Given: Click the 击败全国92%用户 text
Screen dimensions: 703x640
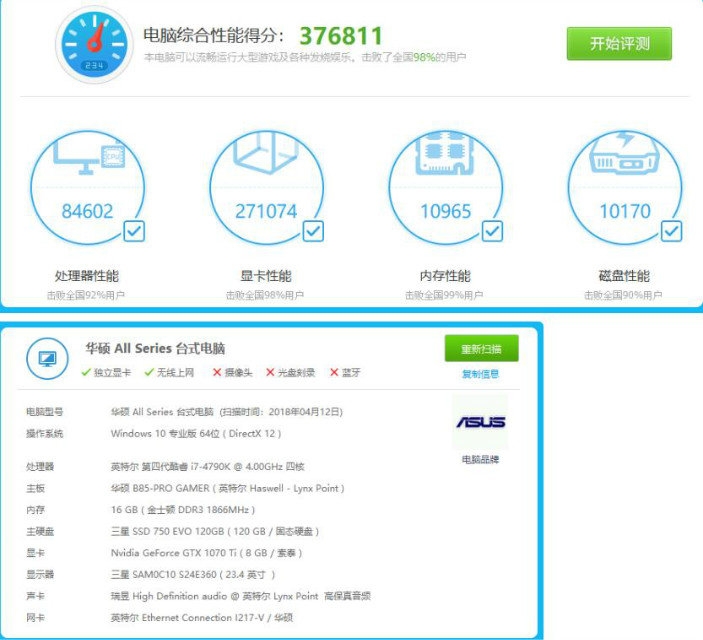Looking at the screenshot, I should 86,295.
